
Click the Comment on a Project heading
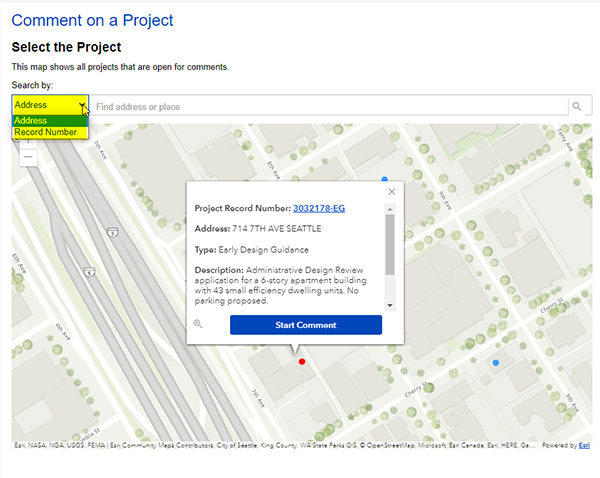(x=92, y=20)
